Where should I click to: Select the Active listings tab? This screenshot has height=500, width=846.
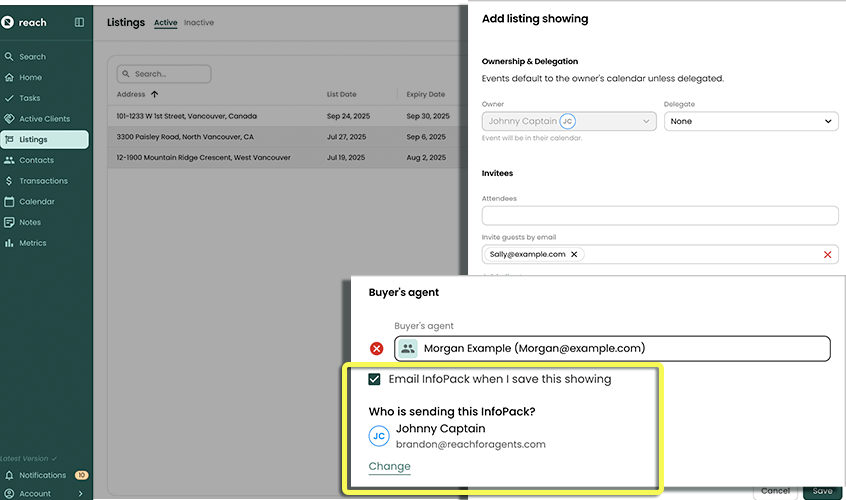(x=165, y=23)
